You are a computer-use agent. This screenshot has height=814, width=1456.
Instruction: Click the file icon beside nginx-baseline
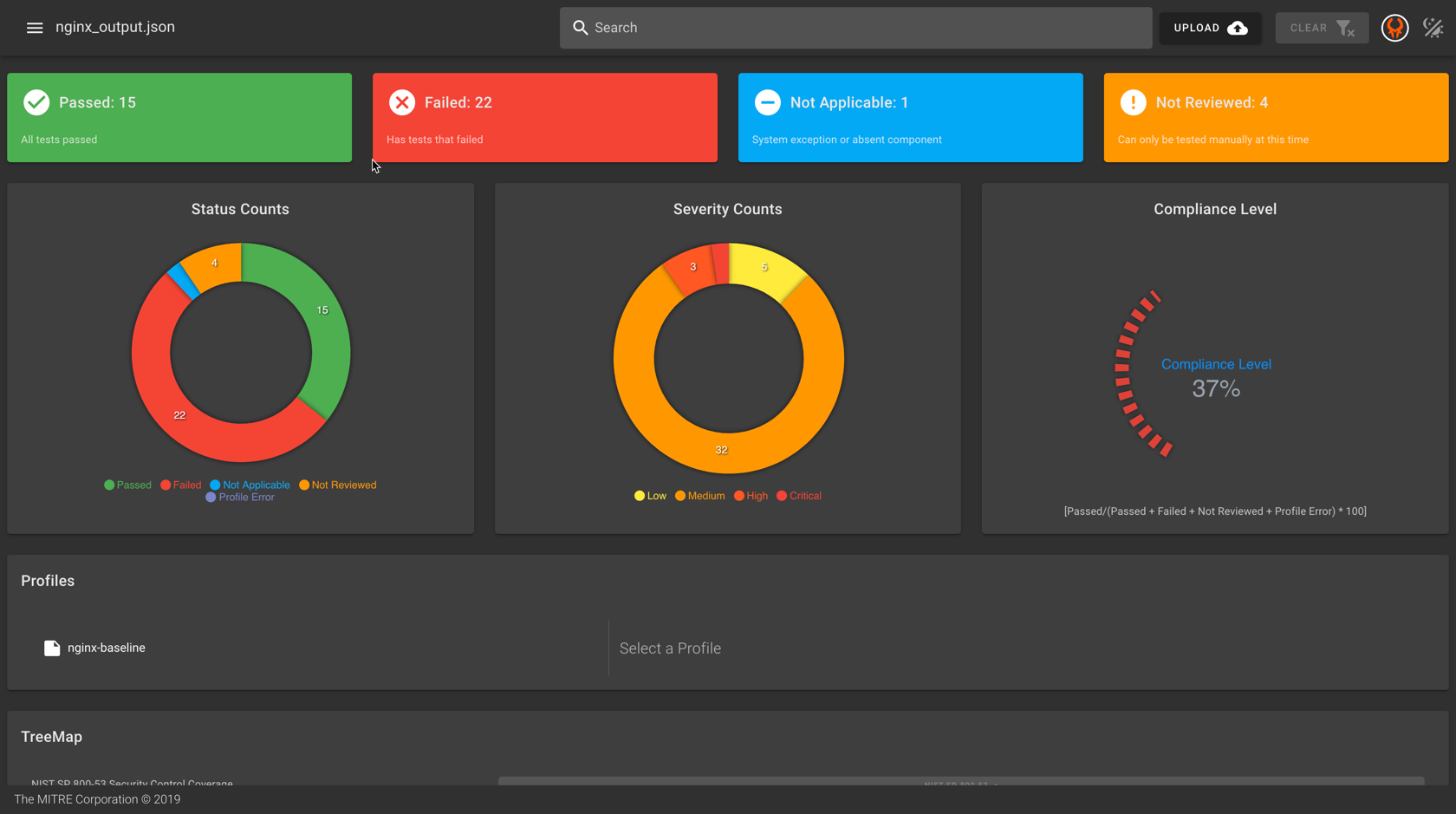click(x=51, y=648)
